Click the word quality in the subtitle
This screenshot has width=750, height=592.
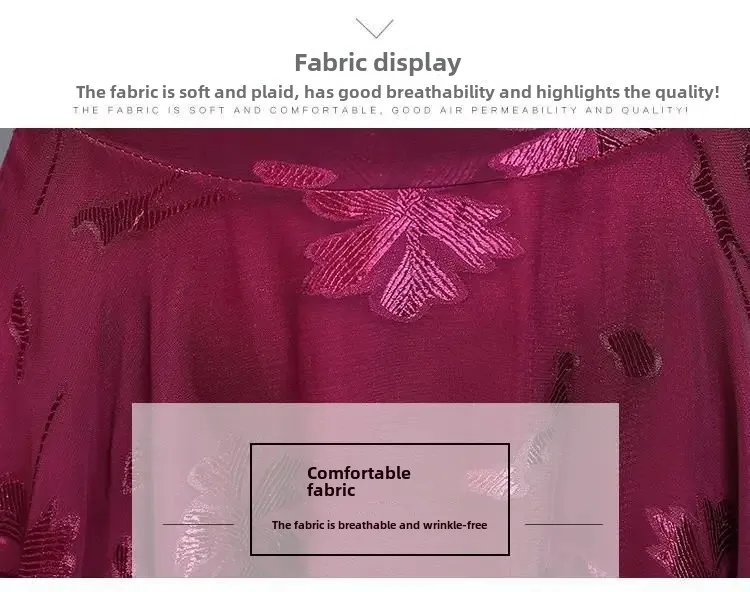(x=684, y=92)
